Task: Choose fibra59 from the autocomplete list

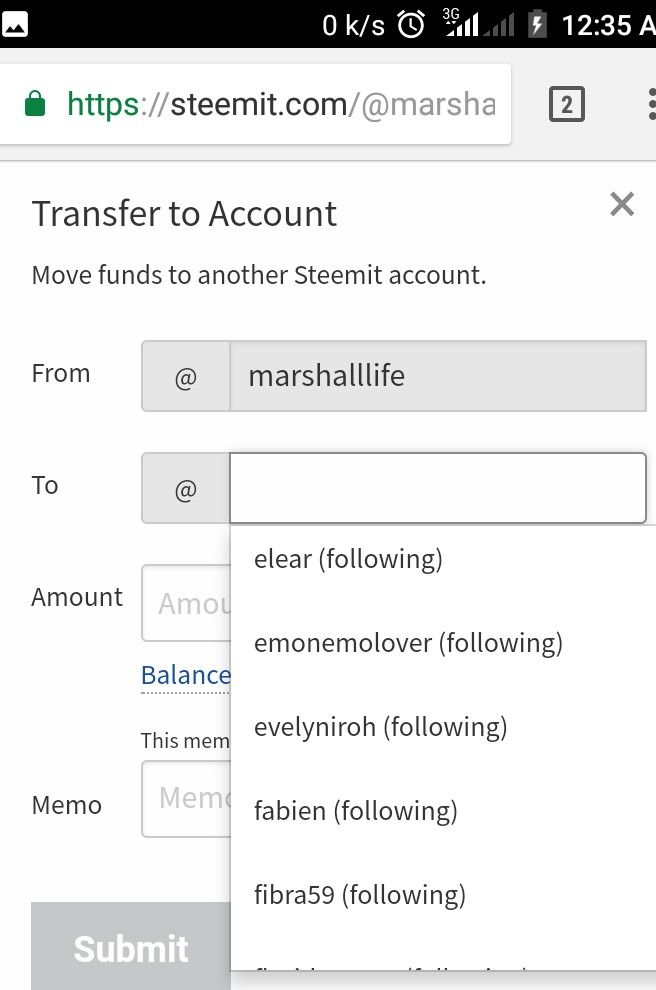Action: [x=359, y=895]
